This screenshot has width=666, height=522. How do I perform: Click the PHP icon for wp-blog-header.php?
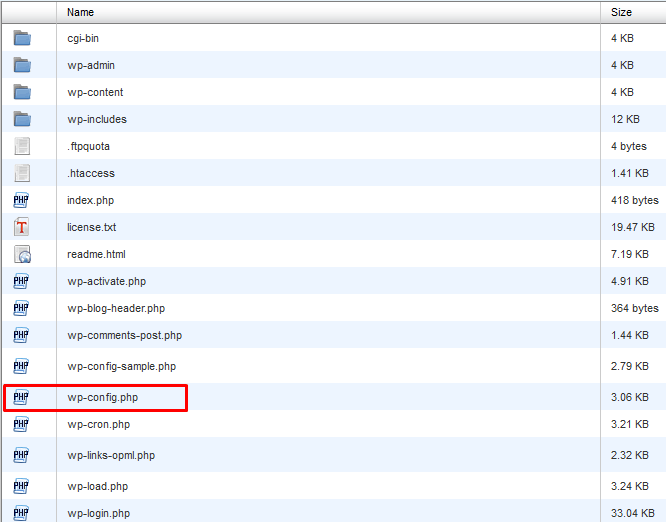coord(21,308)
